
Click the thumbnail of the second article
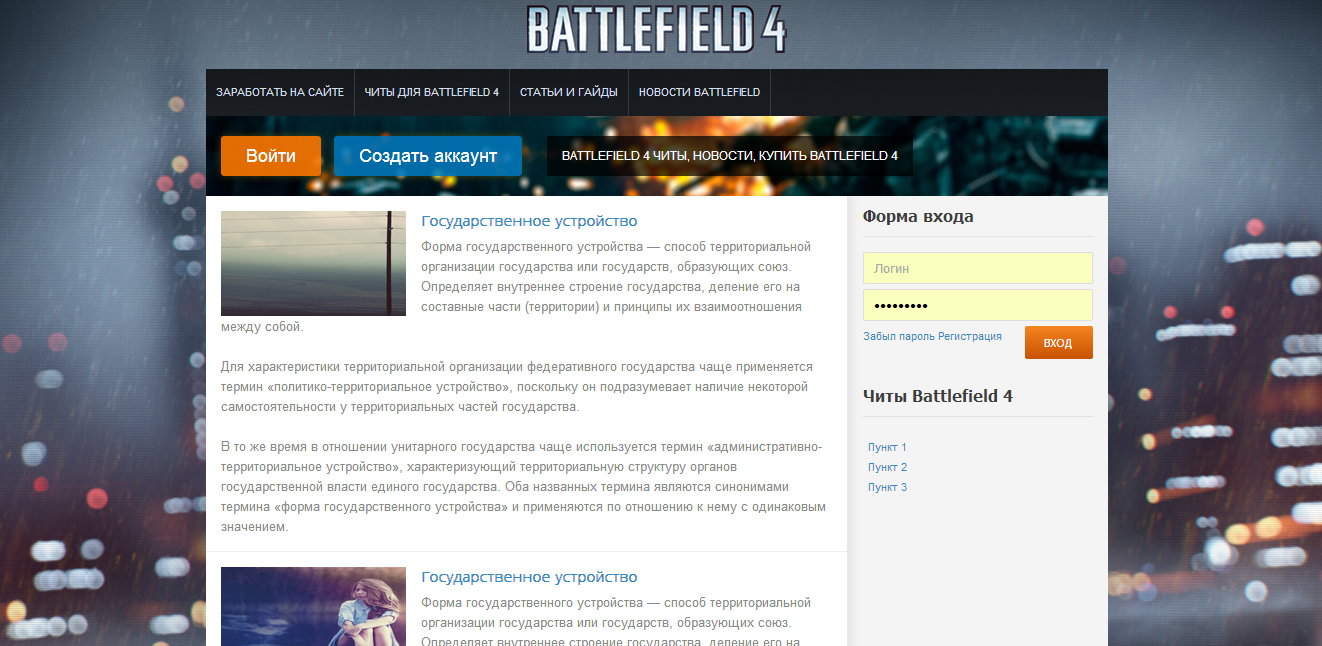click(313, 606)
